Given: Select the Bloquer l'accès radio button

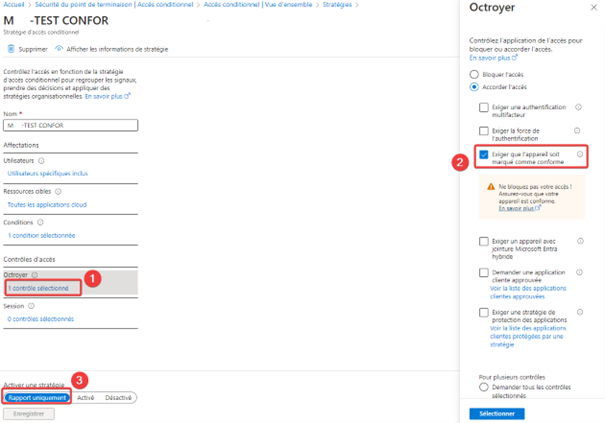Looking at the screenshot, I should pyautogui.click(x=474, y=74).
